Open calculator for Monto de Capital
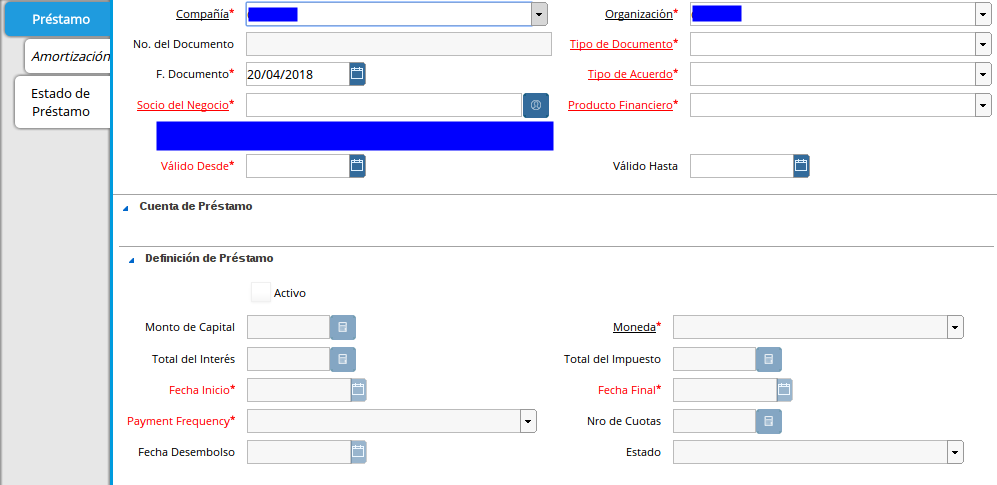Image resolution: width=997 pixels, height=485 pixels. click(343, 328)
